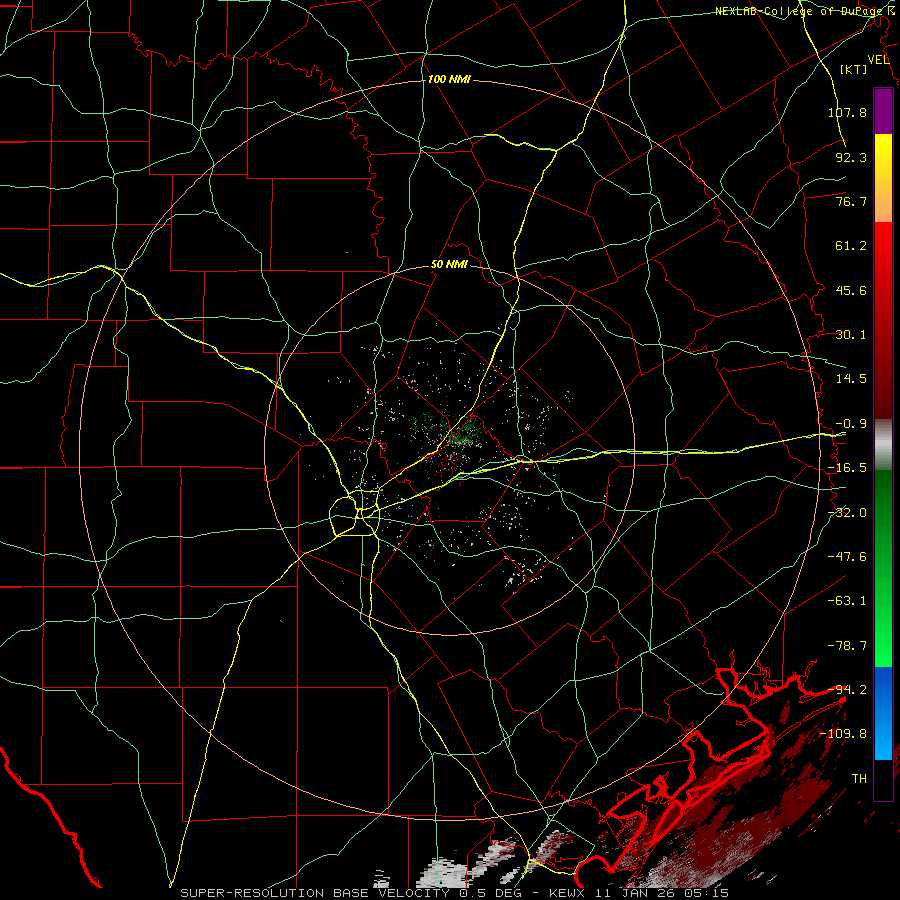Click the -78.7 velocity scale value
The image size is (900, 900).
(847, 646)
